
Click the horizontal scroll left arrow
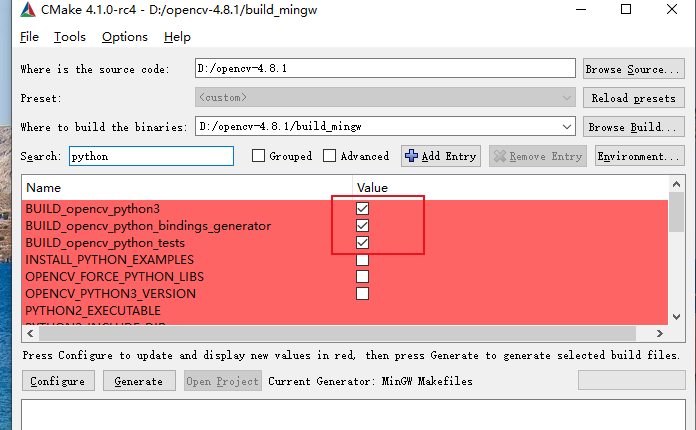[x=30, y=333]
